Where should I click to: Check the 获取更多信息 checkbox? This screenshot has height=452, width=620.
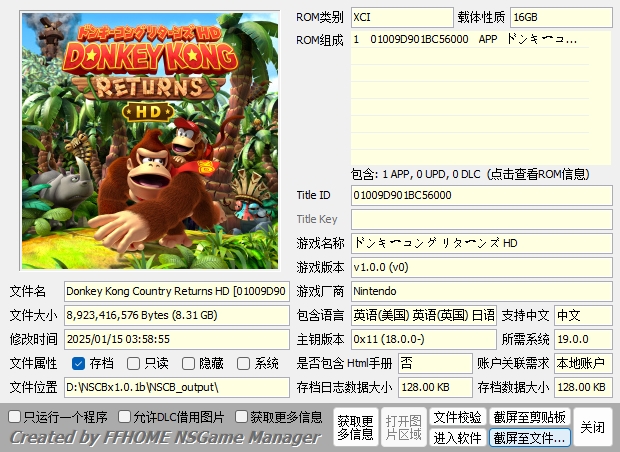click(242, 416)
